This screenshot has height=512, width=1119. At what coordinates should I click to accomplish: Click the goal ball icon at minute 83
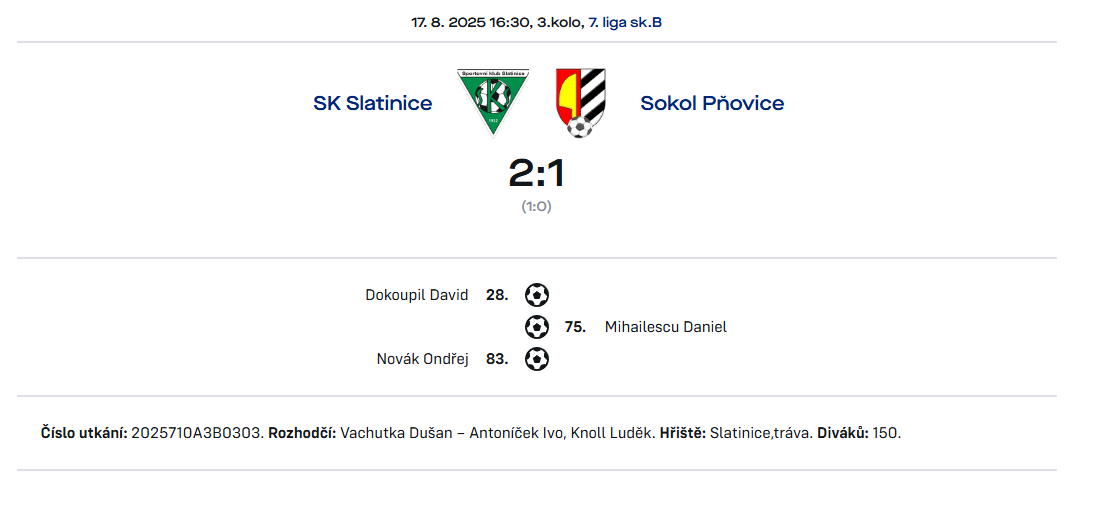(537, 358)
